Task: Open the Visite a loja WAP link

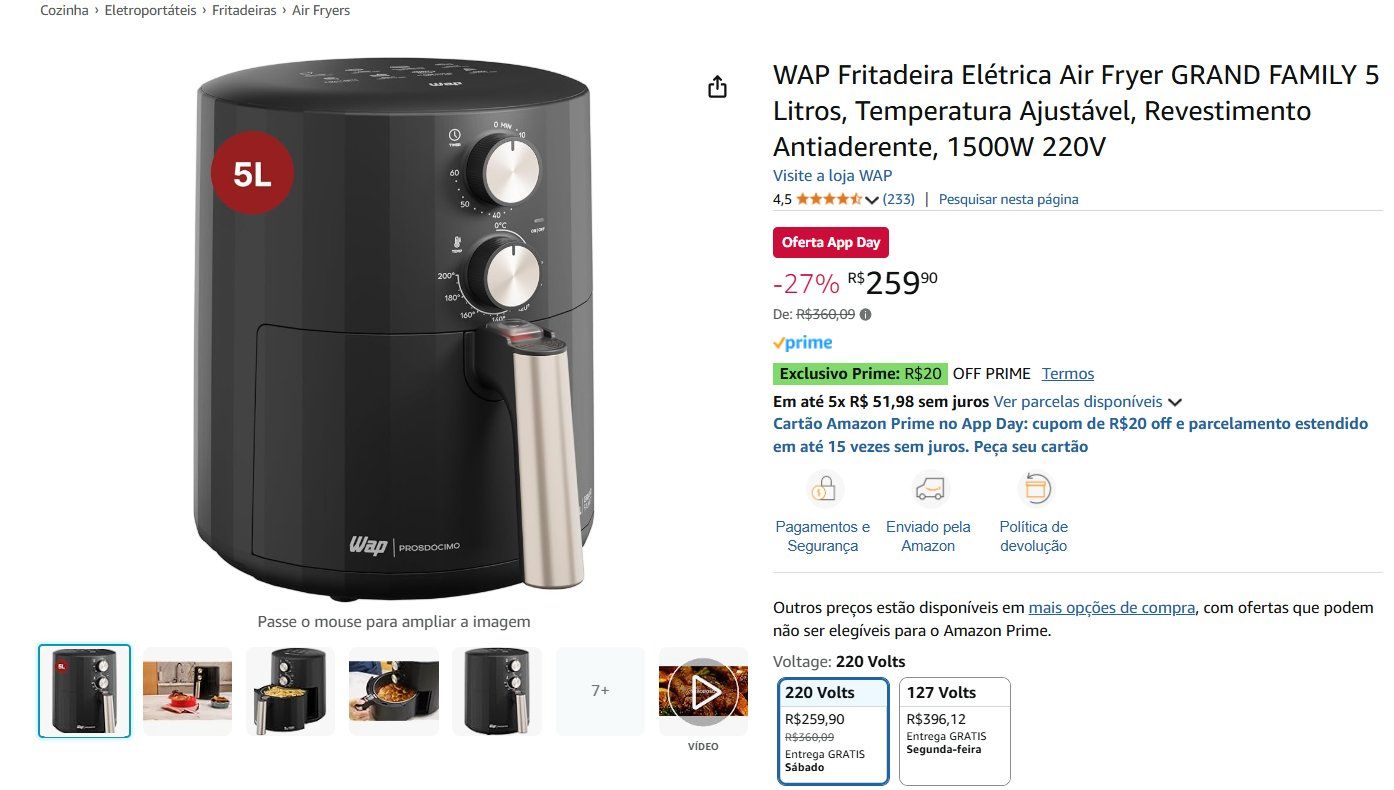Action: pos(833,175)
